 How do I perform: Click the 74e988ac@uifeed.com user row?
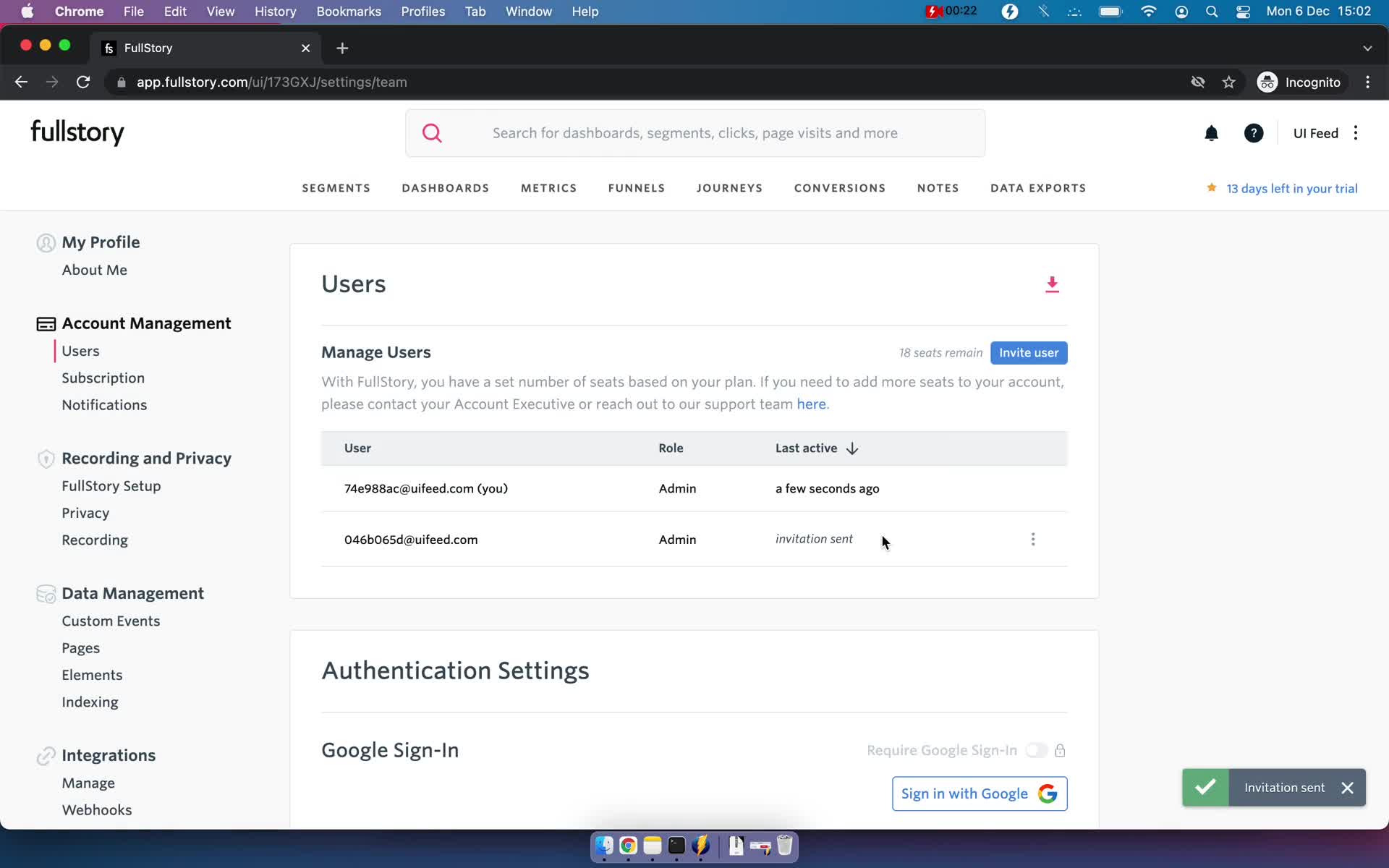(694, 489)
